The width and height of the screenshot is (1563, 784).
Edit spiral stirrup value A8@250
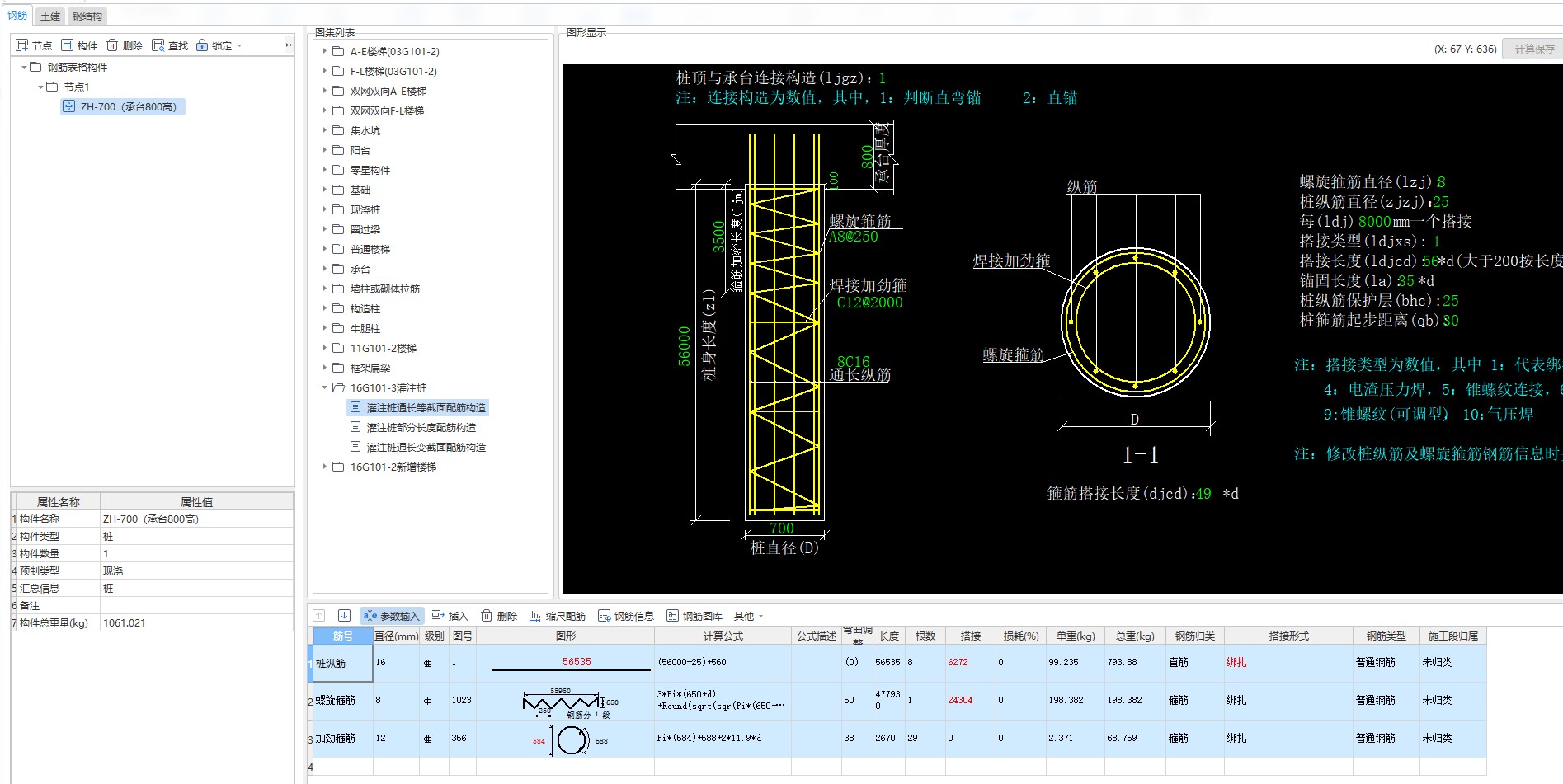pyautogui.click(x=853, y=237)
